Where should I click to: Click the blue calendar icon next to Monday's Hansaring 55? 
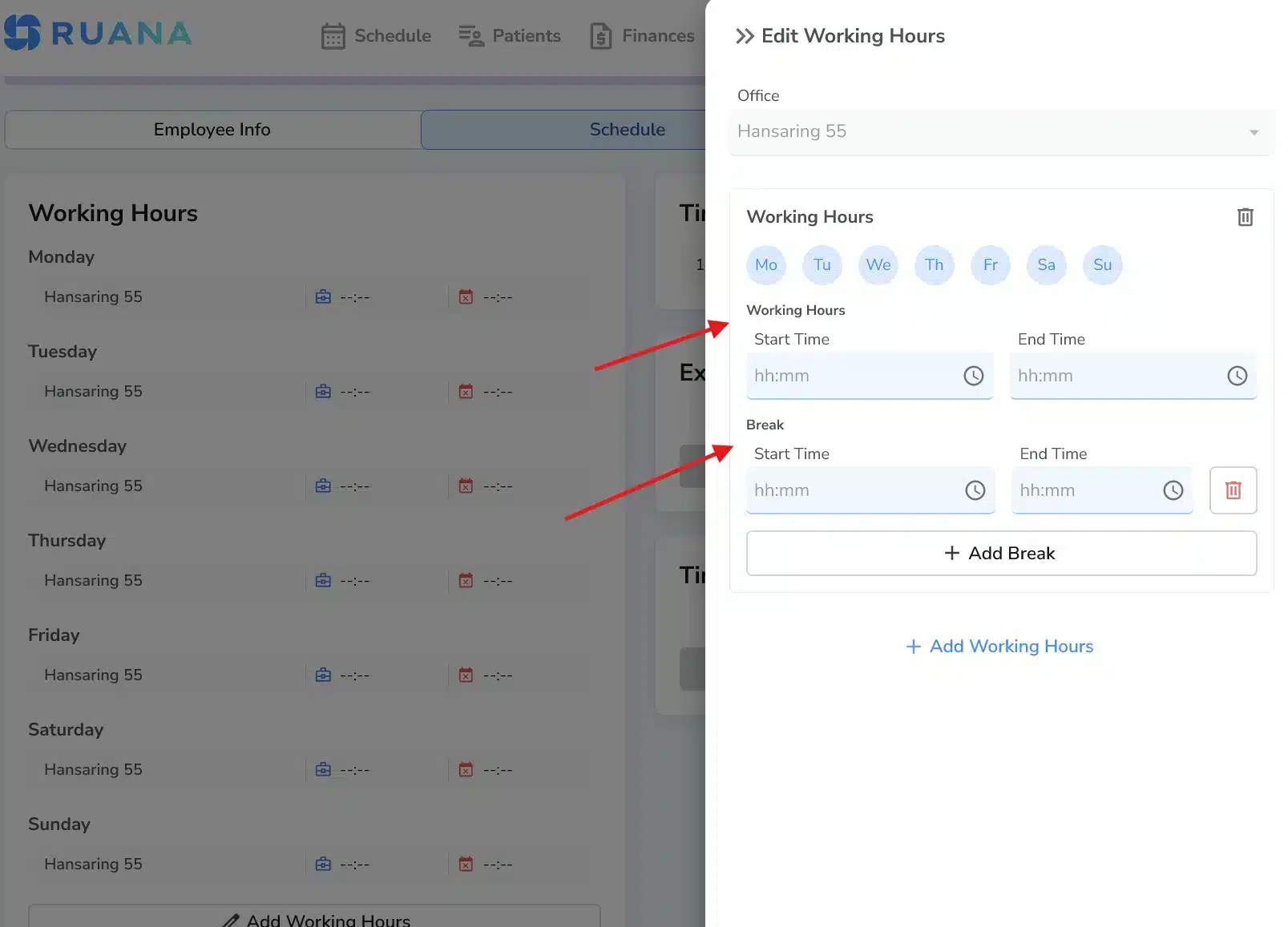[x=322, y=296]
